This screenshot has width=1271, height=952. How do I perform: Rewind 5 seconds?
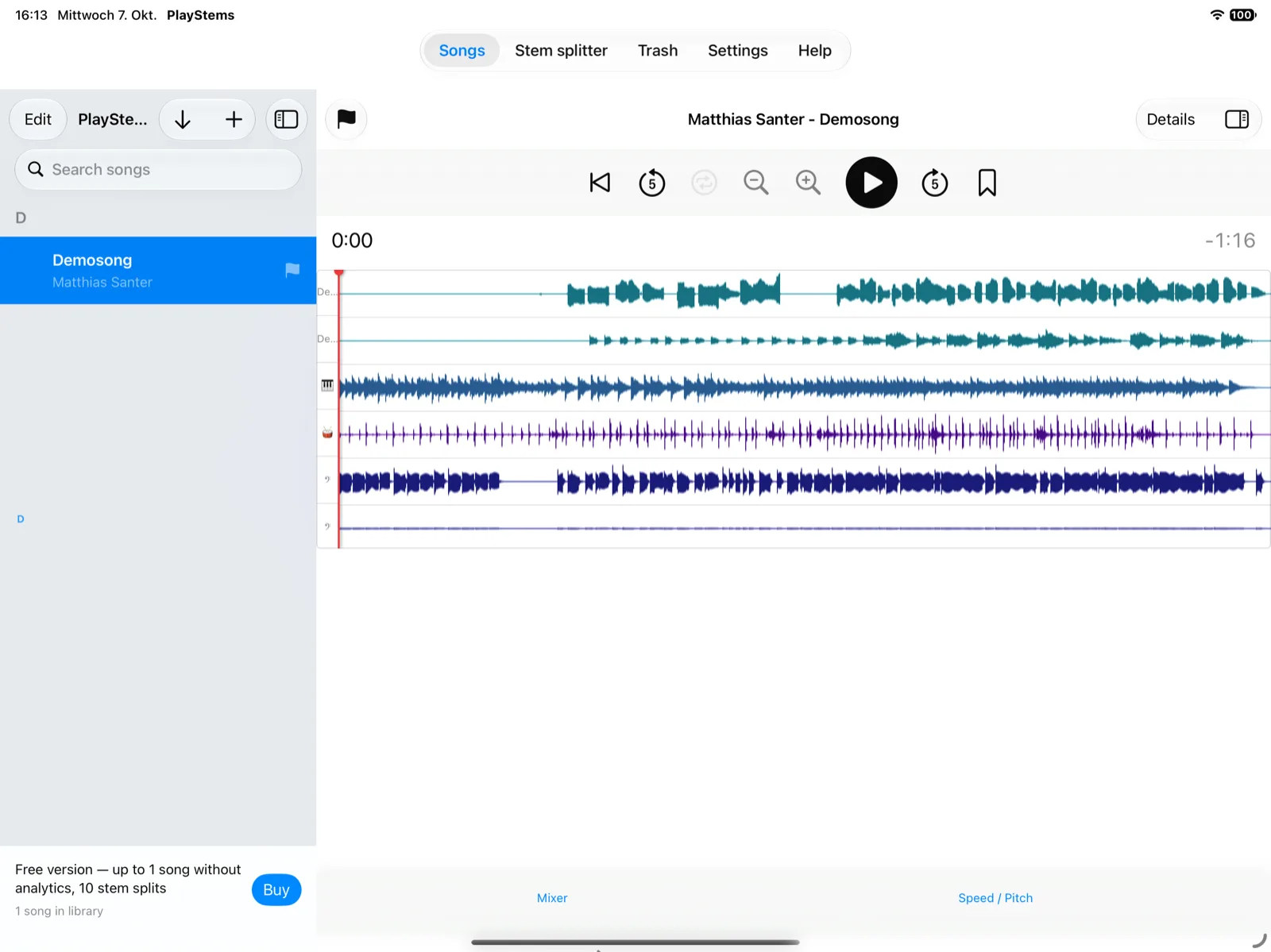(652, 183)
